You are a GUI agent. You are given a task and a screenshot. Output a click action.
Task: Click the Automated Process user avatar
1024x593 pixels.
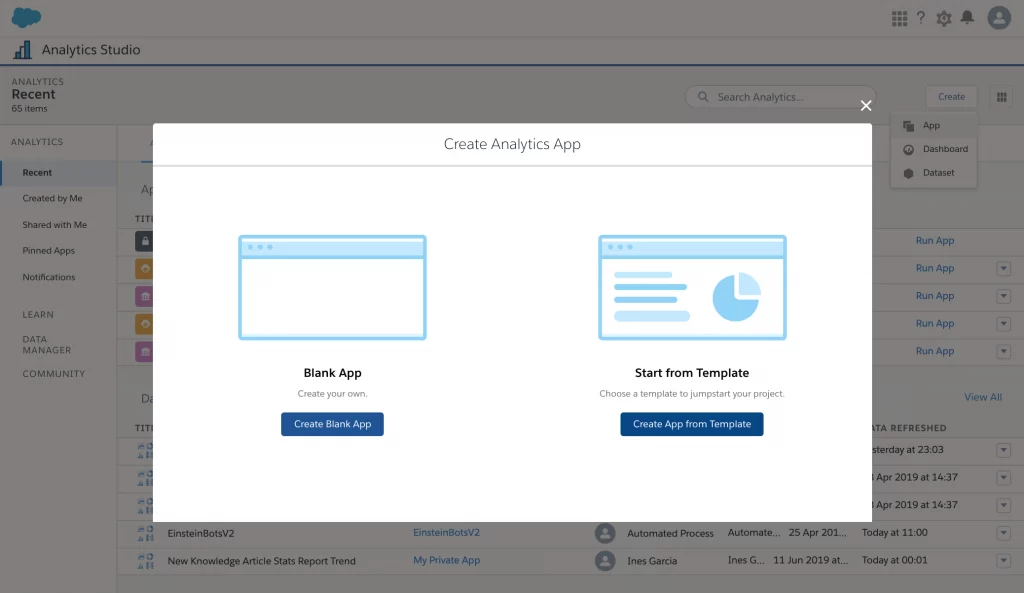pyautogui.click(x=605, y=533)
